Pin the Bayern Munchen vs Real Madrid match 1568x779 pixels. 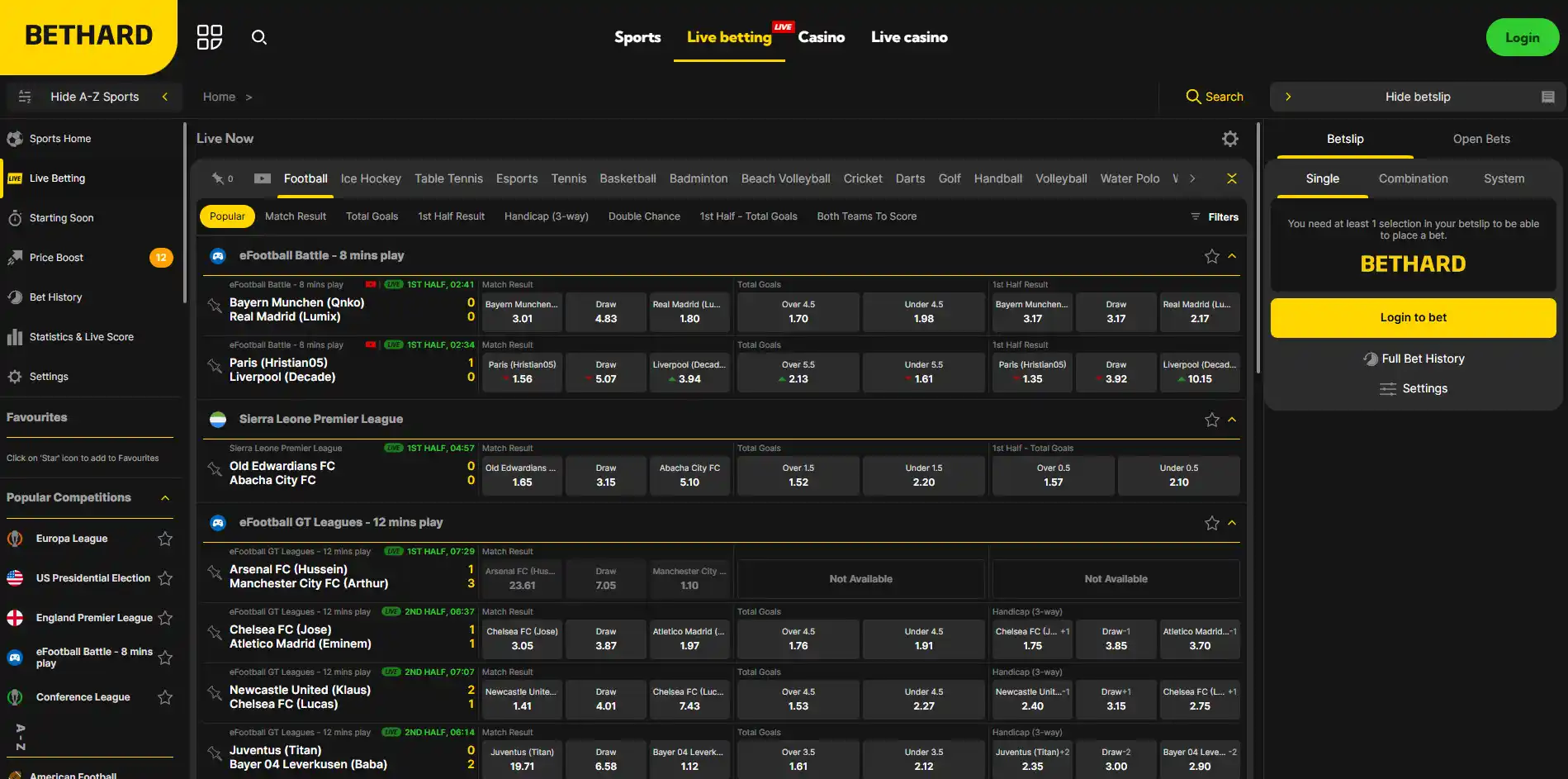pyautogui.click(x=215, y=306)
